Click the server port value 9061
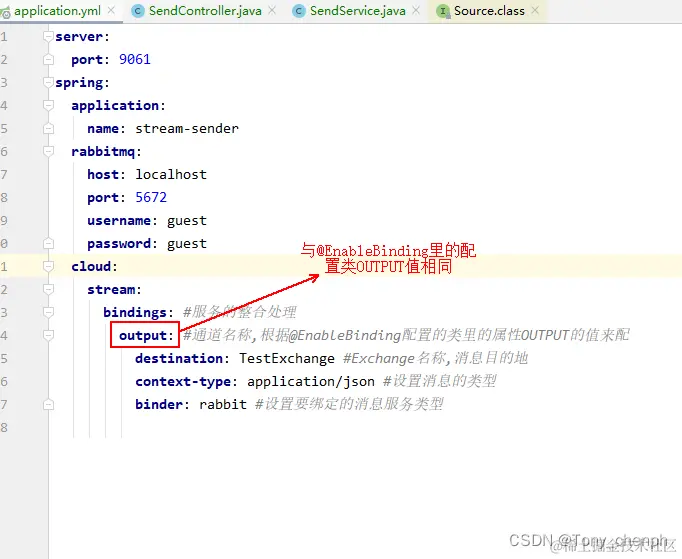The width and height of the screenshot is (682, 559). [x=135, y=59]
